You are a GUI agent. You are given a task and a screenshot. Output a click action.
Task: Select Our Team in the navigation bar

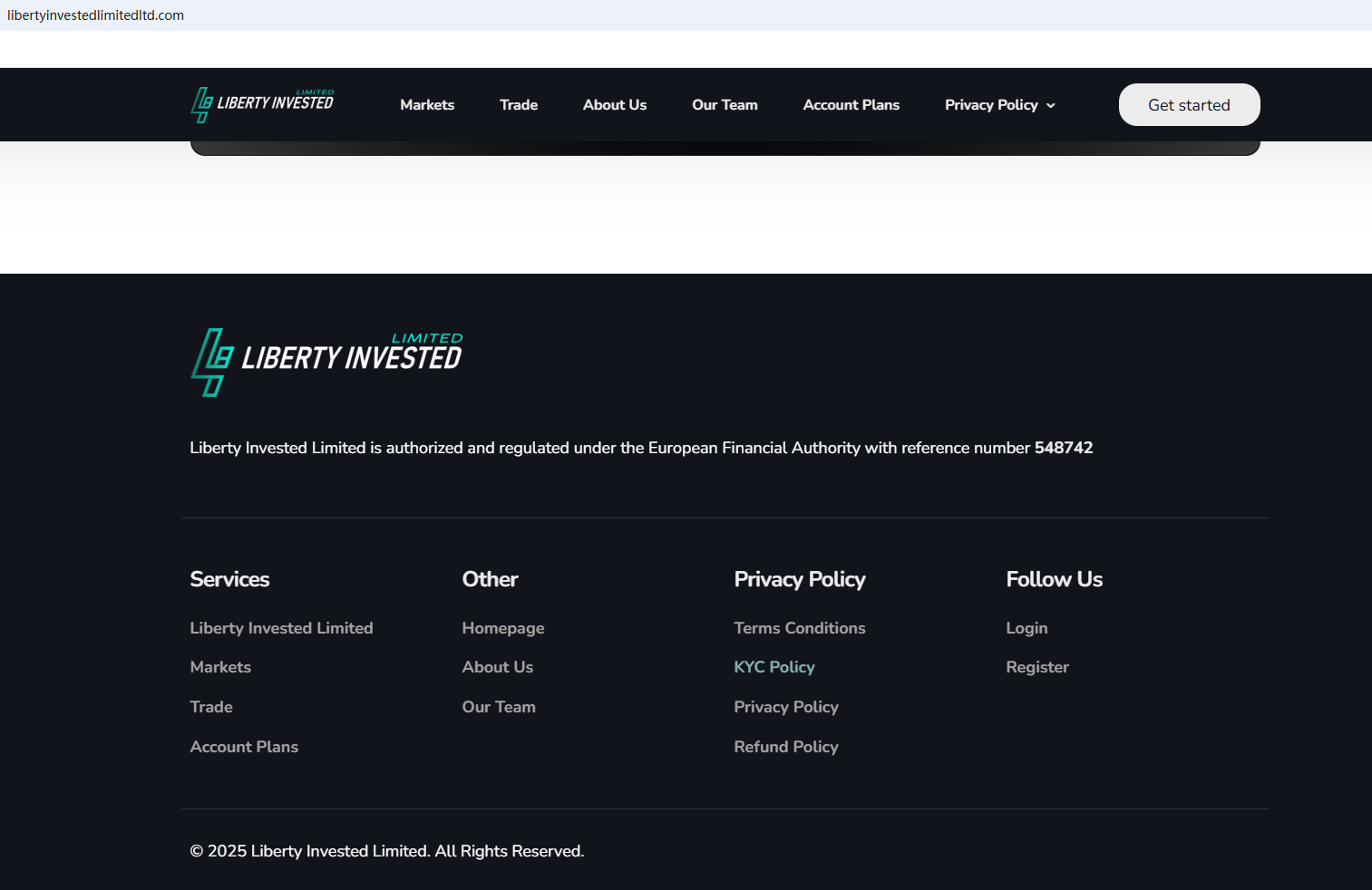pyautogui.click(x=725, y=105)
